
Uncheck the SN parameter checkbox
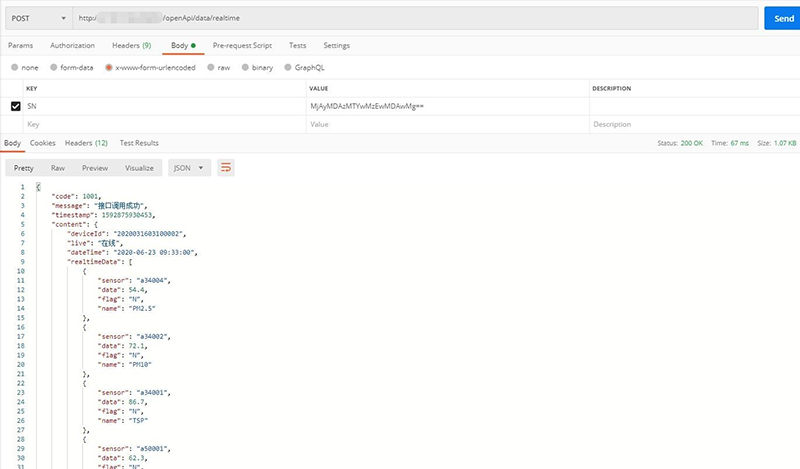point(15,106)
